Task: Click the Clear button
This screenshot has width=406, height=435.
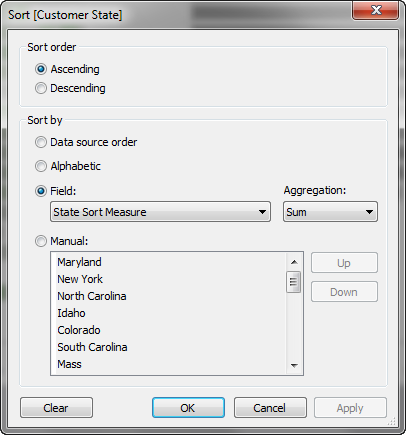Action: tap(56, 408)
